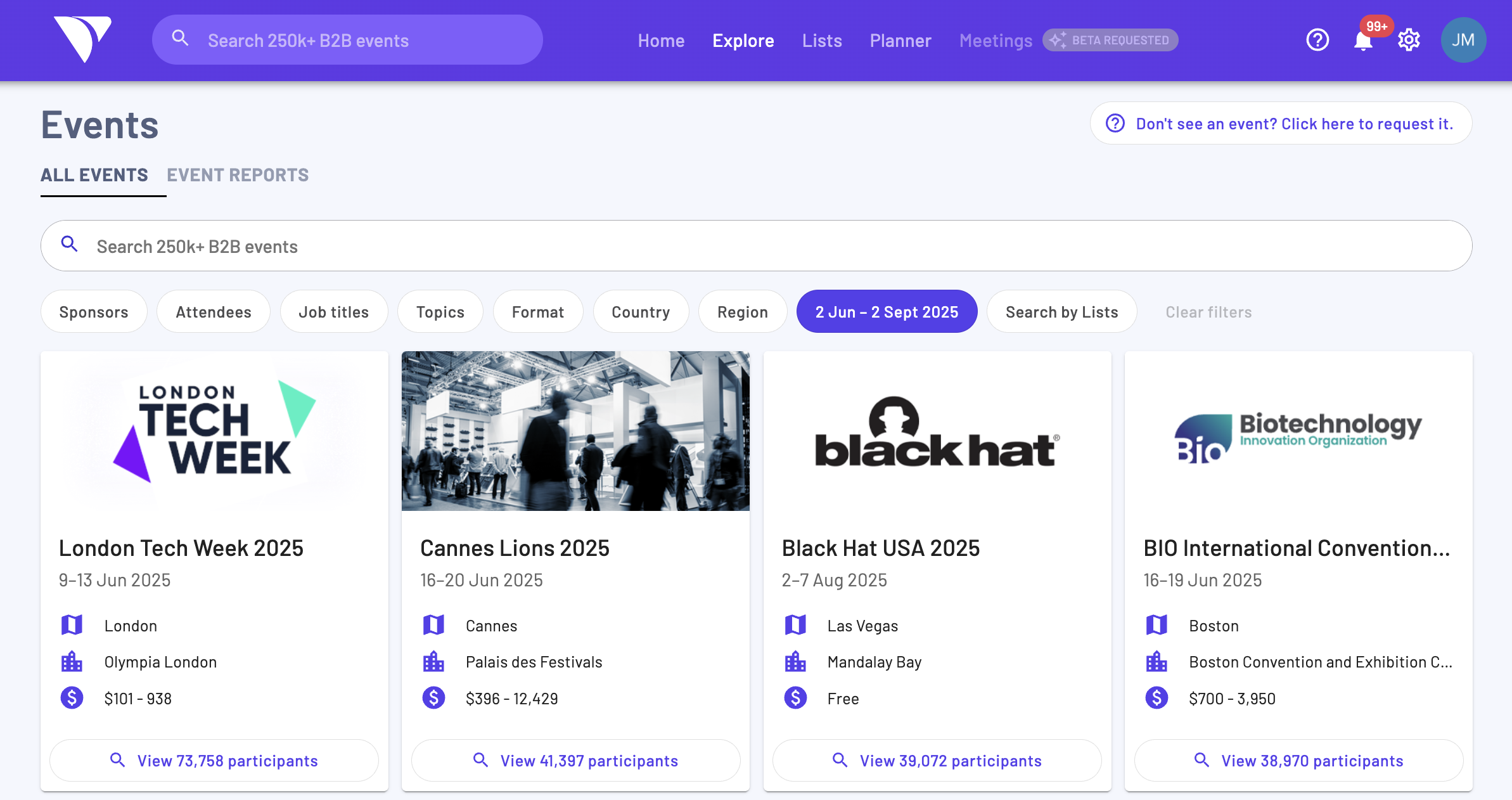View 73,758 participants for London Tech Week

tap(214, 760)
